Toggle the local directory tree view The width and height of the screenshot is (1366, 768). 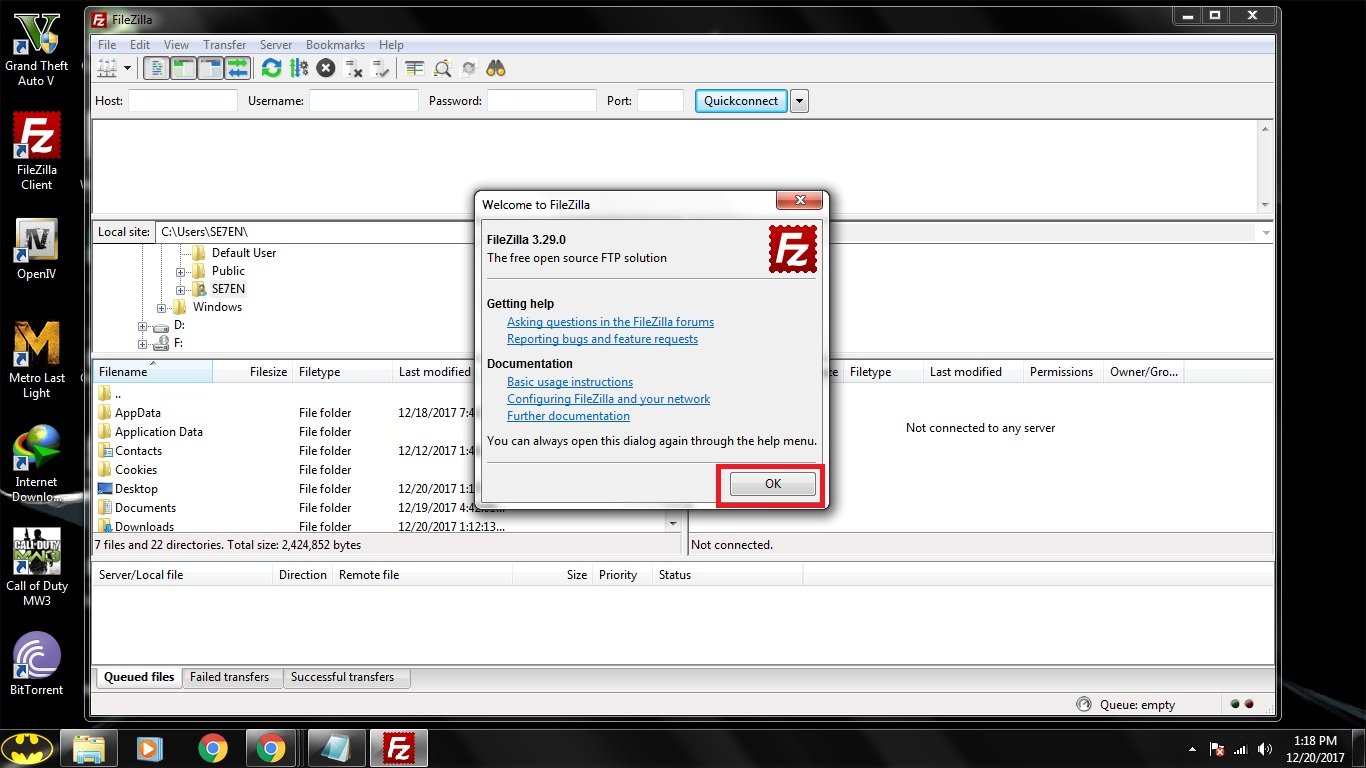coord(183,68)
